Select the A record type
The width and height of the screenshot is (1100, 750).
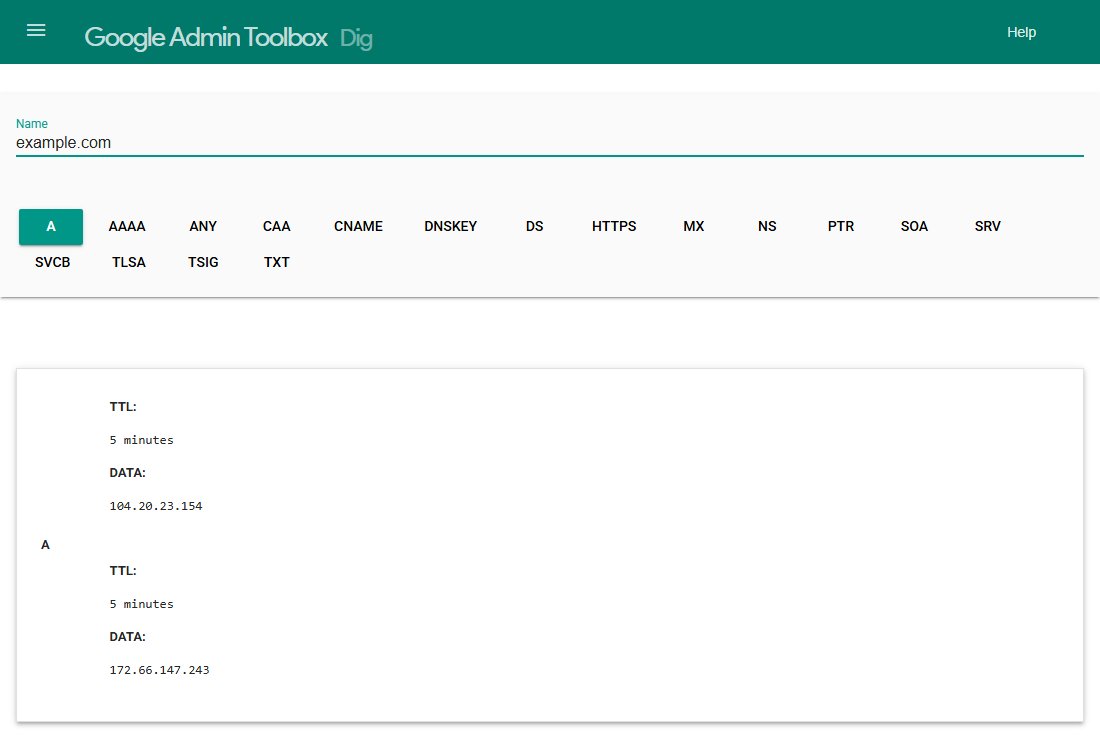(51, 227)
